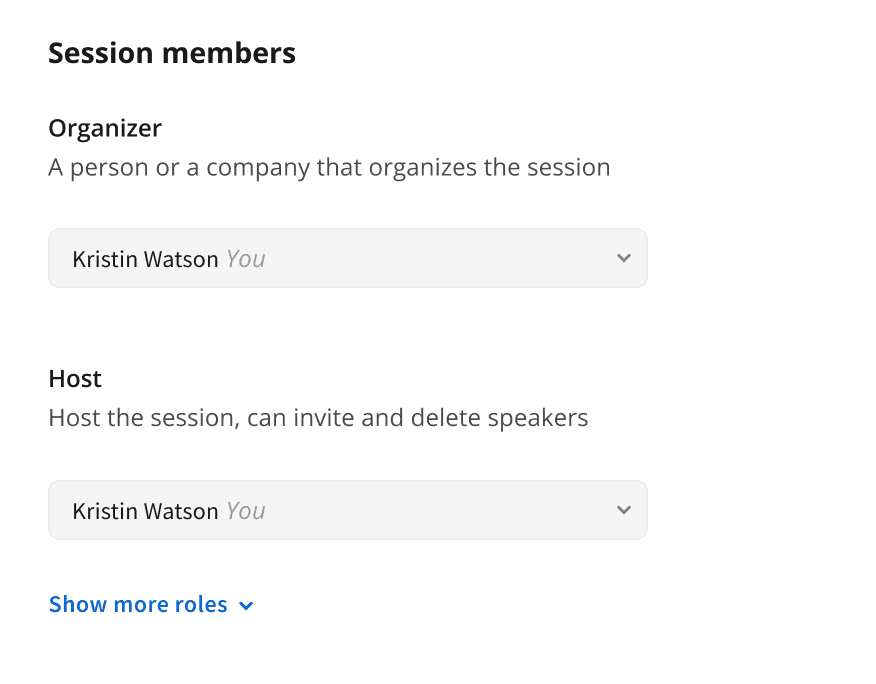The width and height of the screenshot is (876, 684).
Task: Open the Organizer selection dropdown
Action: 347,258
